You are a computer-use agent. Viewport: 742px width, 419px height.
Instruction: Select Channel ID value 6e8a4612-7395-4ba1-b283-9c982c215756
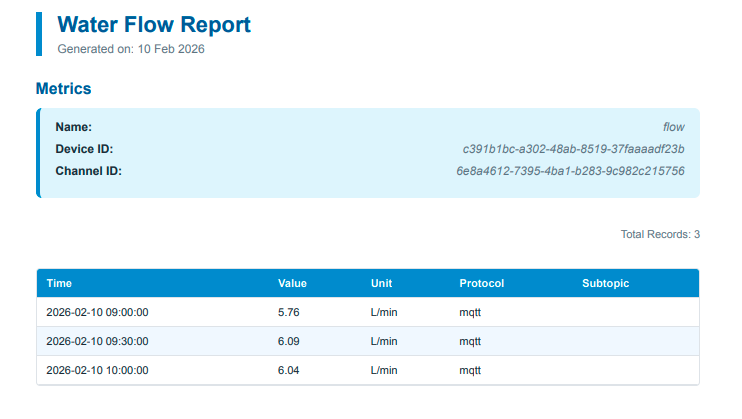click(x=570, y=171)
